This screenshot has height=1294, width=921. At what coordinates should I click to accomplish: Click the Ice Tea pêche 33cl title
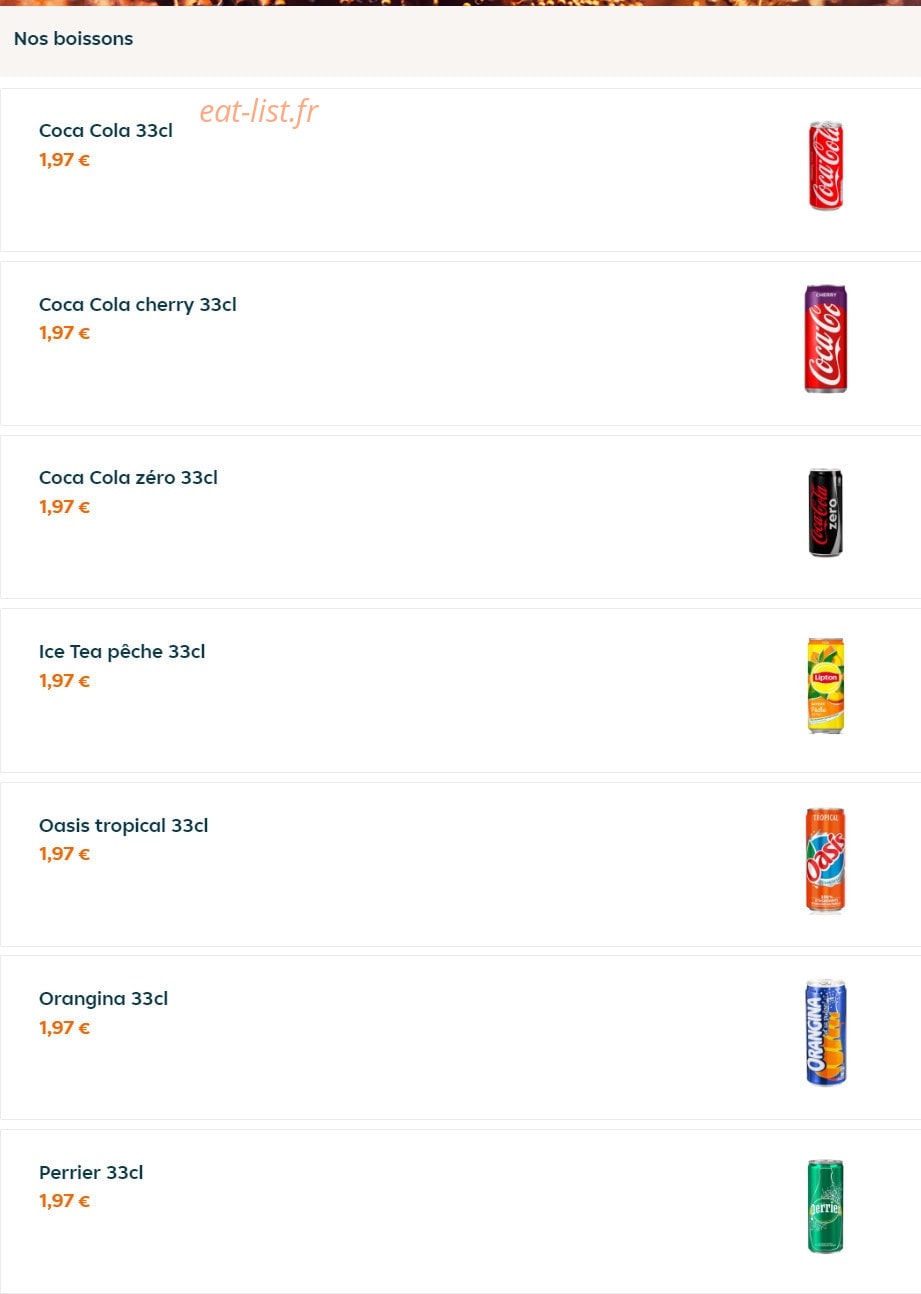[122, 651]
